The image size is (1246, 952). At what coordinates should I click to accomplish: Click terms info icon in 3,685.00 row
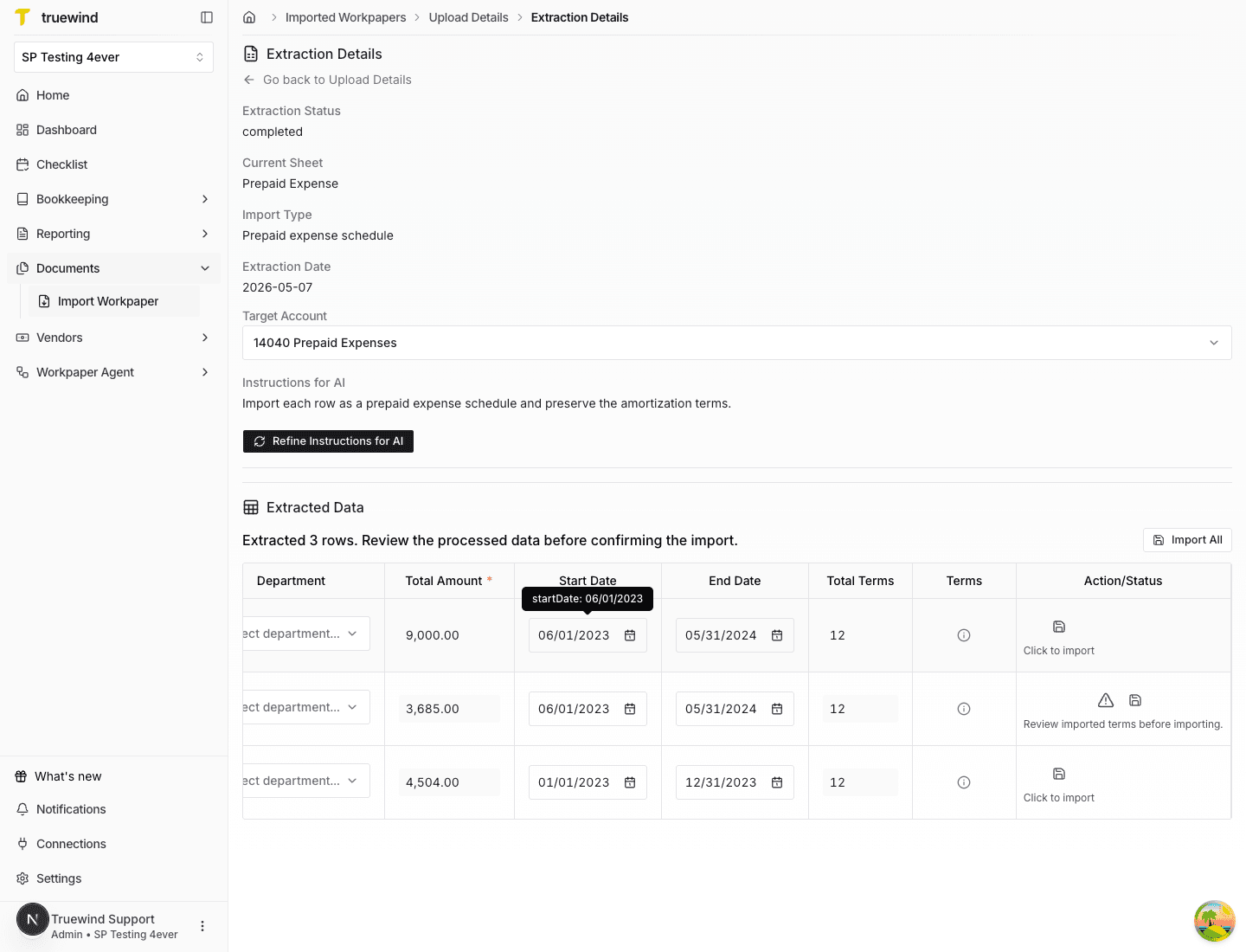[x=964, y=709]
